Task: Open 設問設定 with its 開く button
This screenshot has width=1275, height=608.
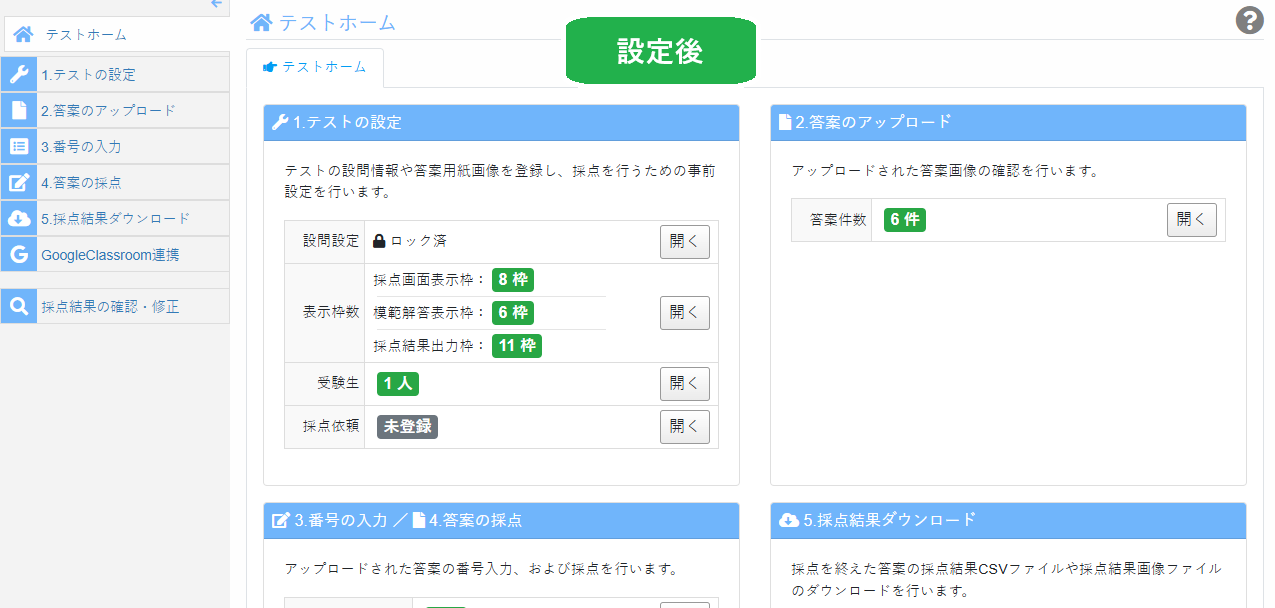Action: [x=684, y=242]
